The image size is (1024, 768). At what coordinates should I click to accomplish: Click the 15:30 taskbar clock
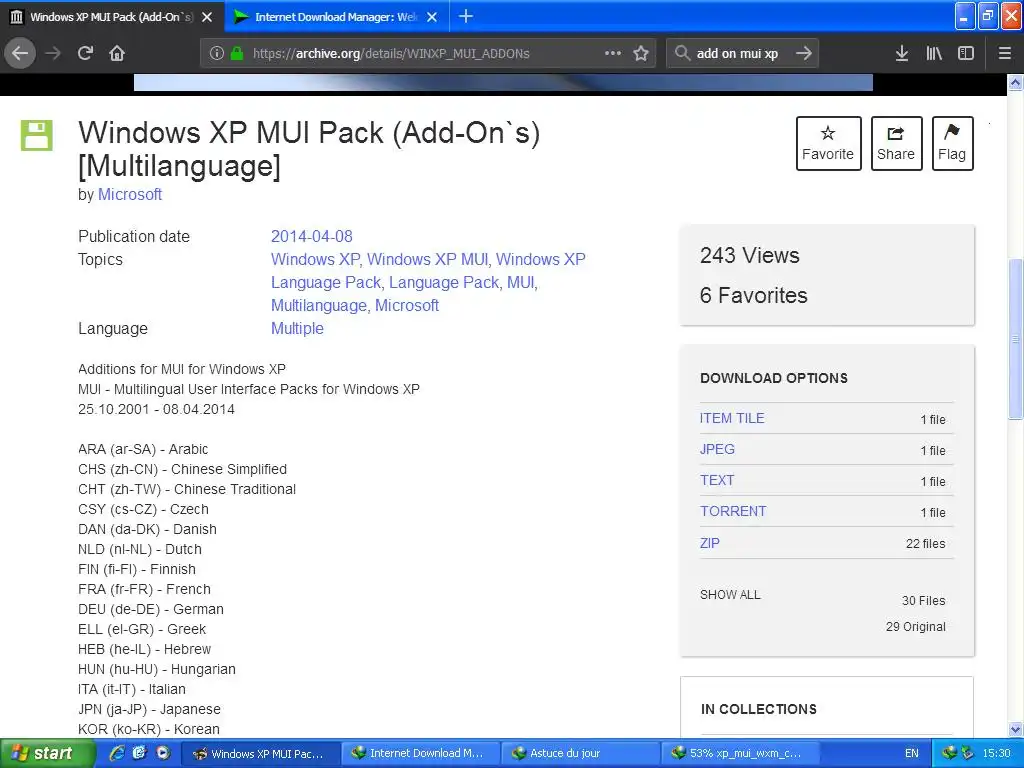(x=996, y=754)
